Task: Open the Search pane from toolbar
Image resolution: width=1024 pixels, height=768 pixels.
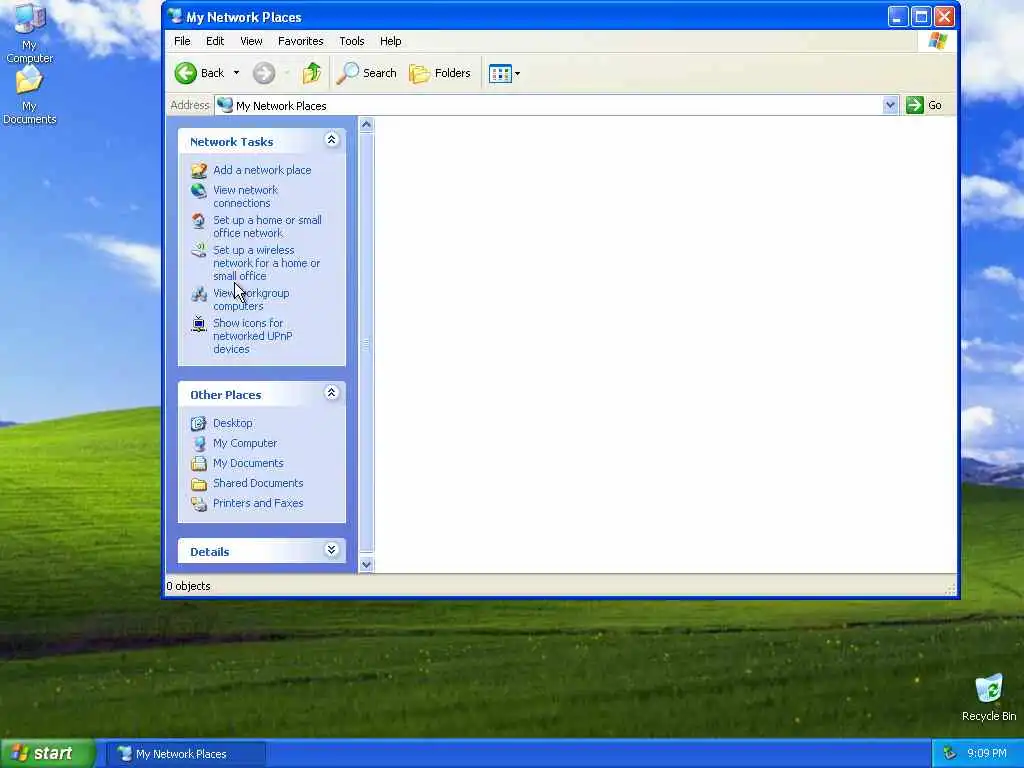Action: [366, 73]
